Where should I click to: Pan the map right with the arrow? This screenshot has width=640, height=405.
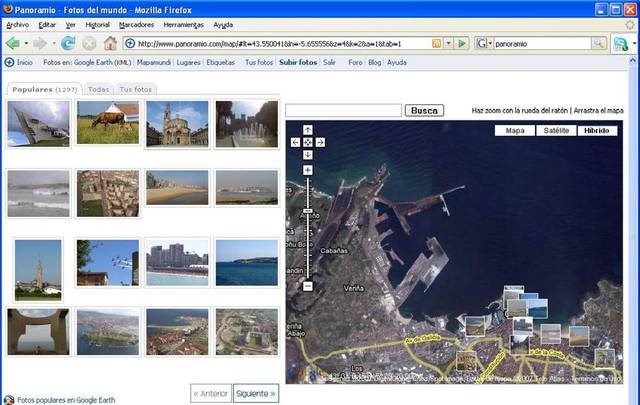click(x=320, y=142)
